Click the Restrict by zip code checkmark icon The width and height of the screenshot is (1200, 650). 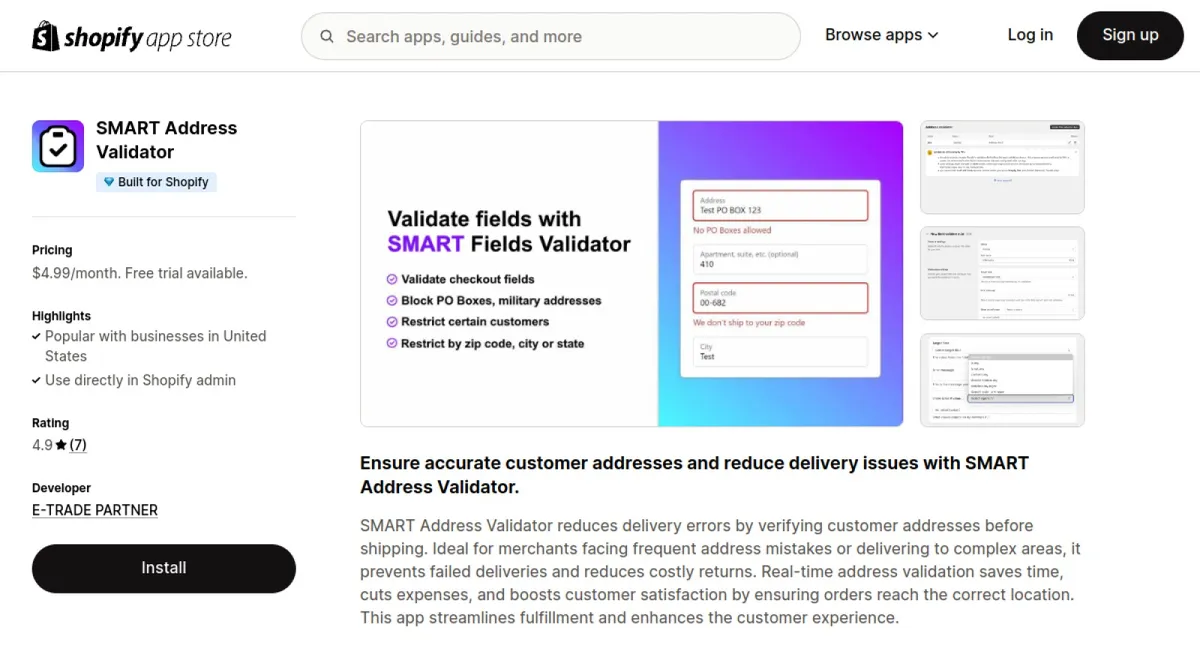(x=392, y=343)
